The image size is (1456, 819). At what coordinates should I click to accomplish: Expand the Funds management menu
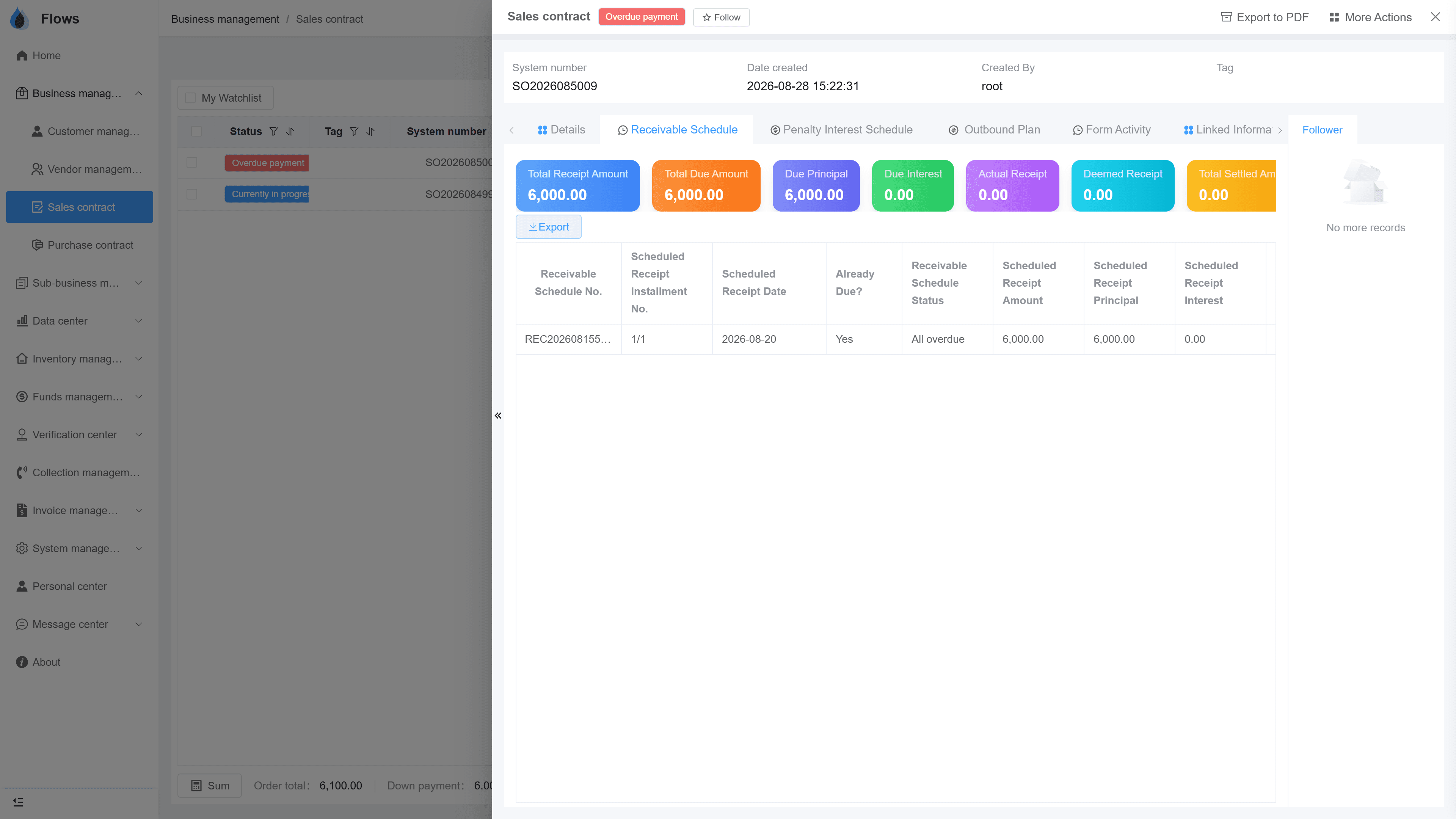tap(79, 397)
